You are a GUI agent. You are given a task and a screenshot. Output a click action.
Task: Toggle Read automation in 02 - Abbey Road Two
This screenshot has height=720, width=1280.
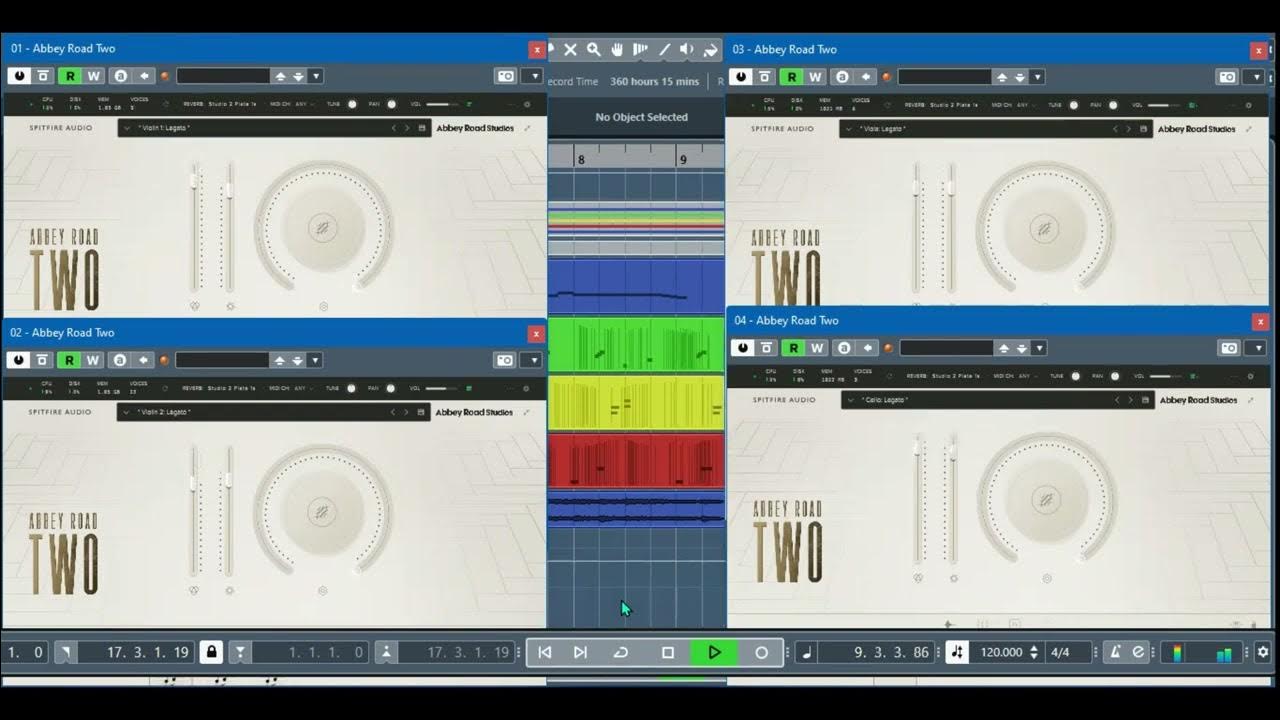click(x=68, y=360)
